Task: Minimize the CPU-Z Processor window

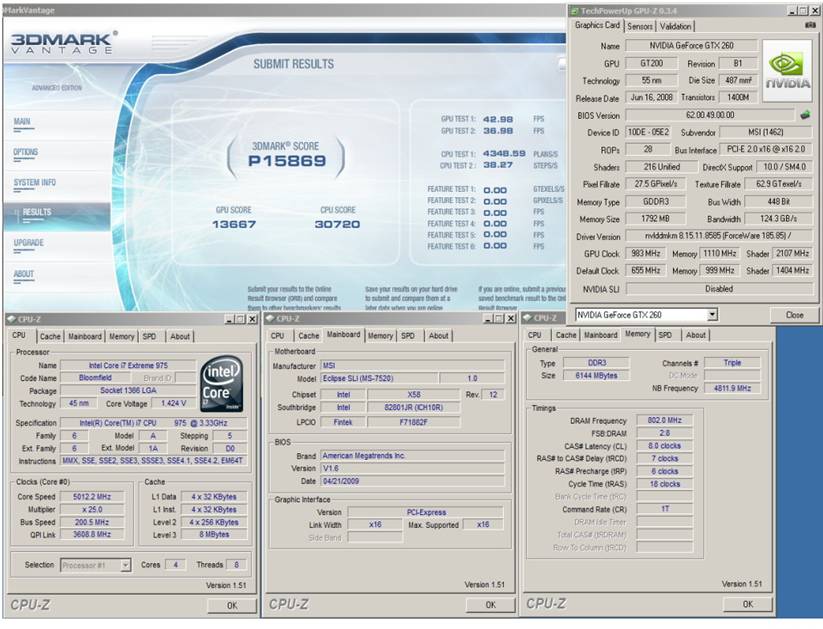Action: [x=230, y=319]
